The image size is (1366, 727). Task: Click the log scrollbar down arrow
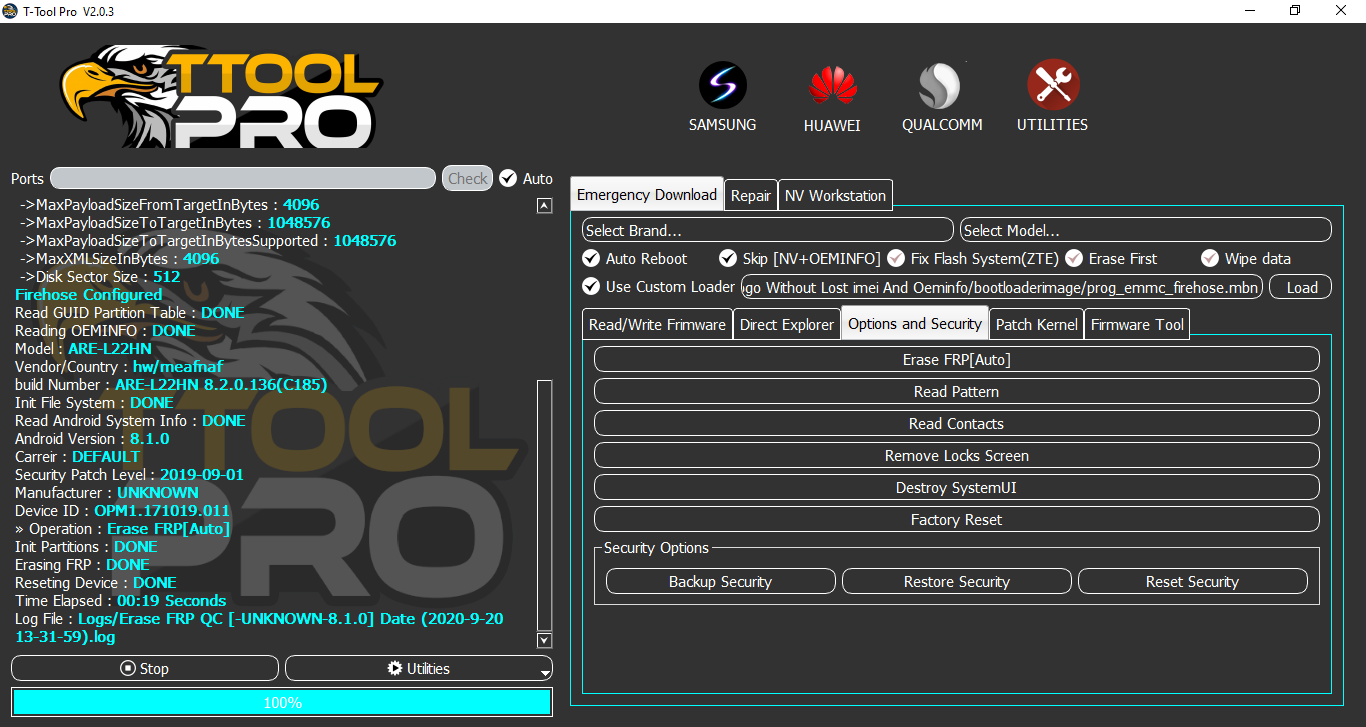[x=544, y=640]
